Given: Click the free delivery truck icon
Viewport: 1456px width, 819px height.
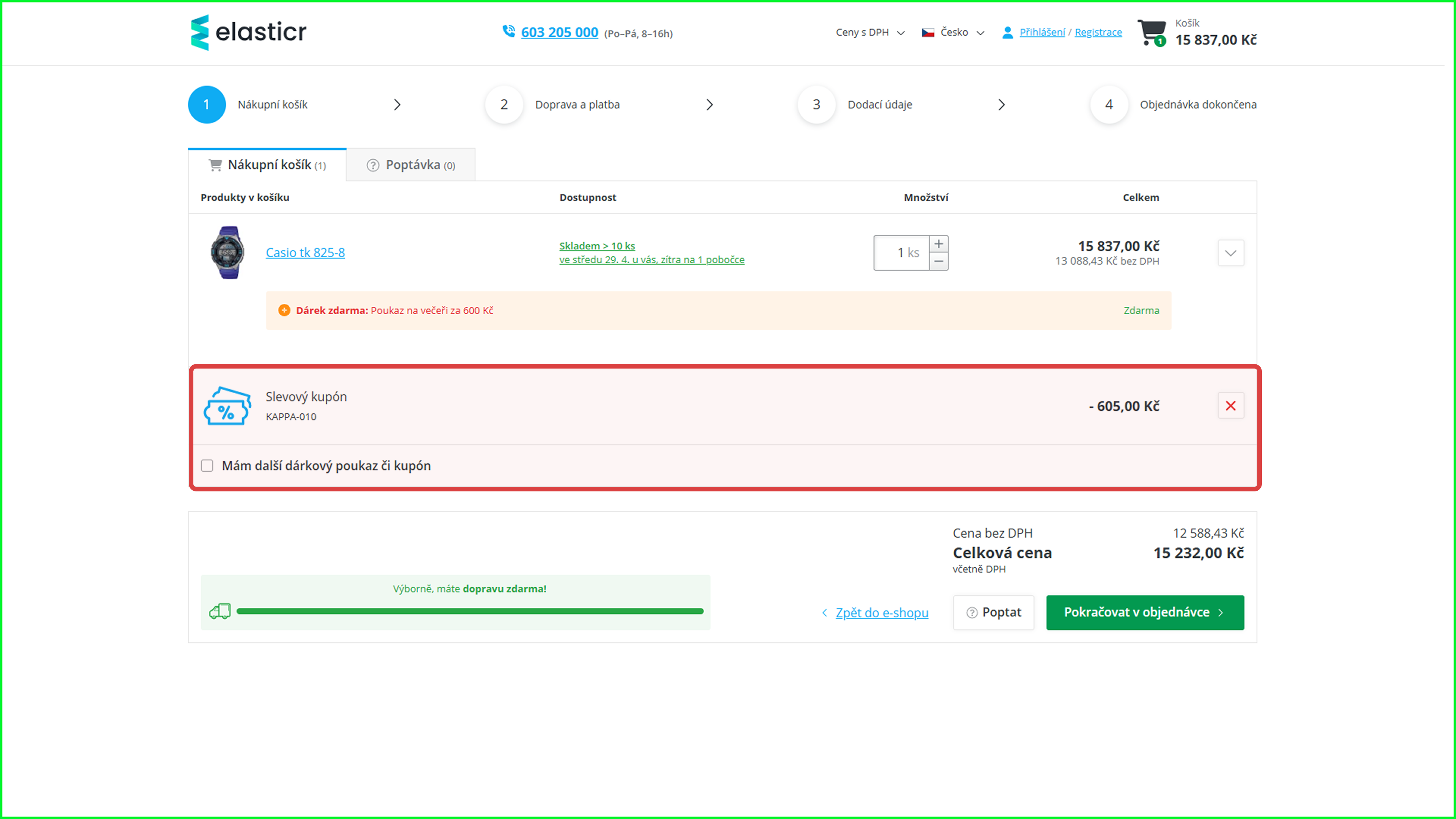Looking at the screenshot, I should tap(220, 611).
